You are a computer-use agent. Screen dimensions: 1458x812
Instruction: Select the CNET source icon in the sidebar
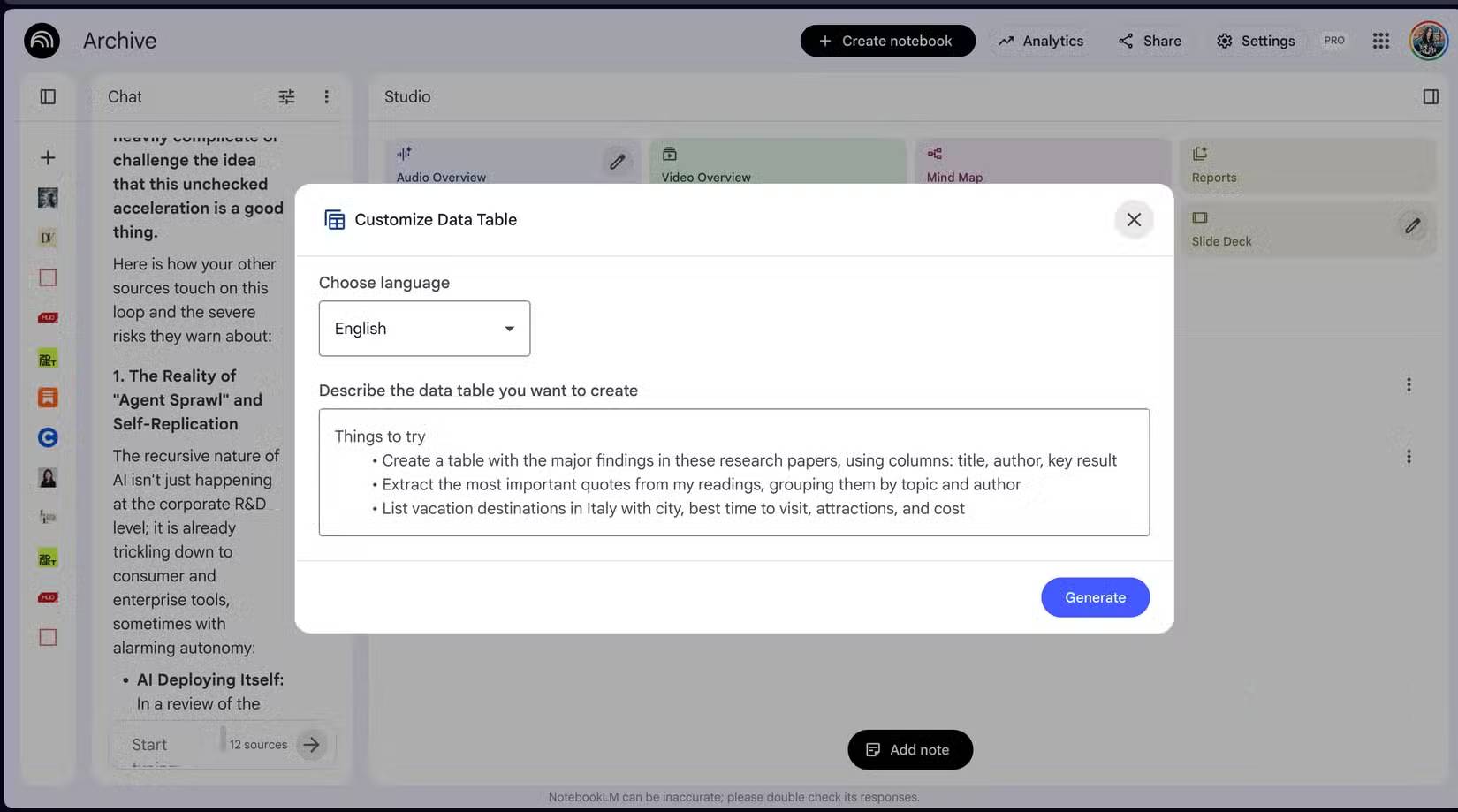[47, 437]
